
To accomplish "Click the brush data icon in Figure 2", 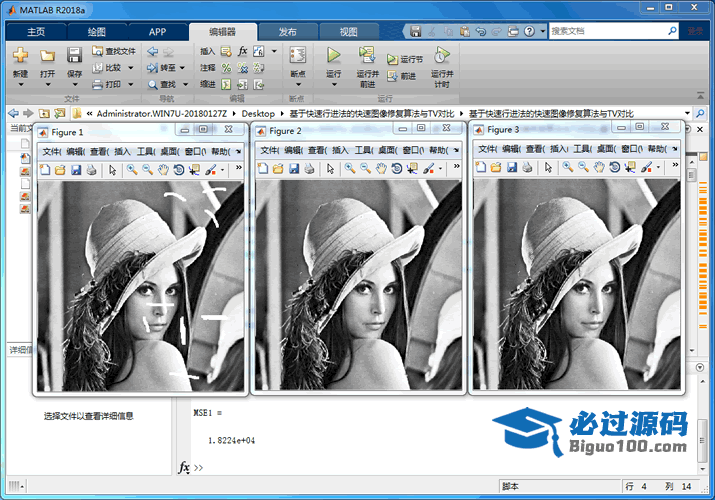I will pyautogui.click(x=428, y=169).
